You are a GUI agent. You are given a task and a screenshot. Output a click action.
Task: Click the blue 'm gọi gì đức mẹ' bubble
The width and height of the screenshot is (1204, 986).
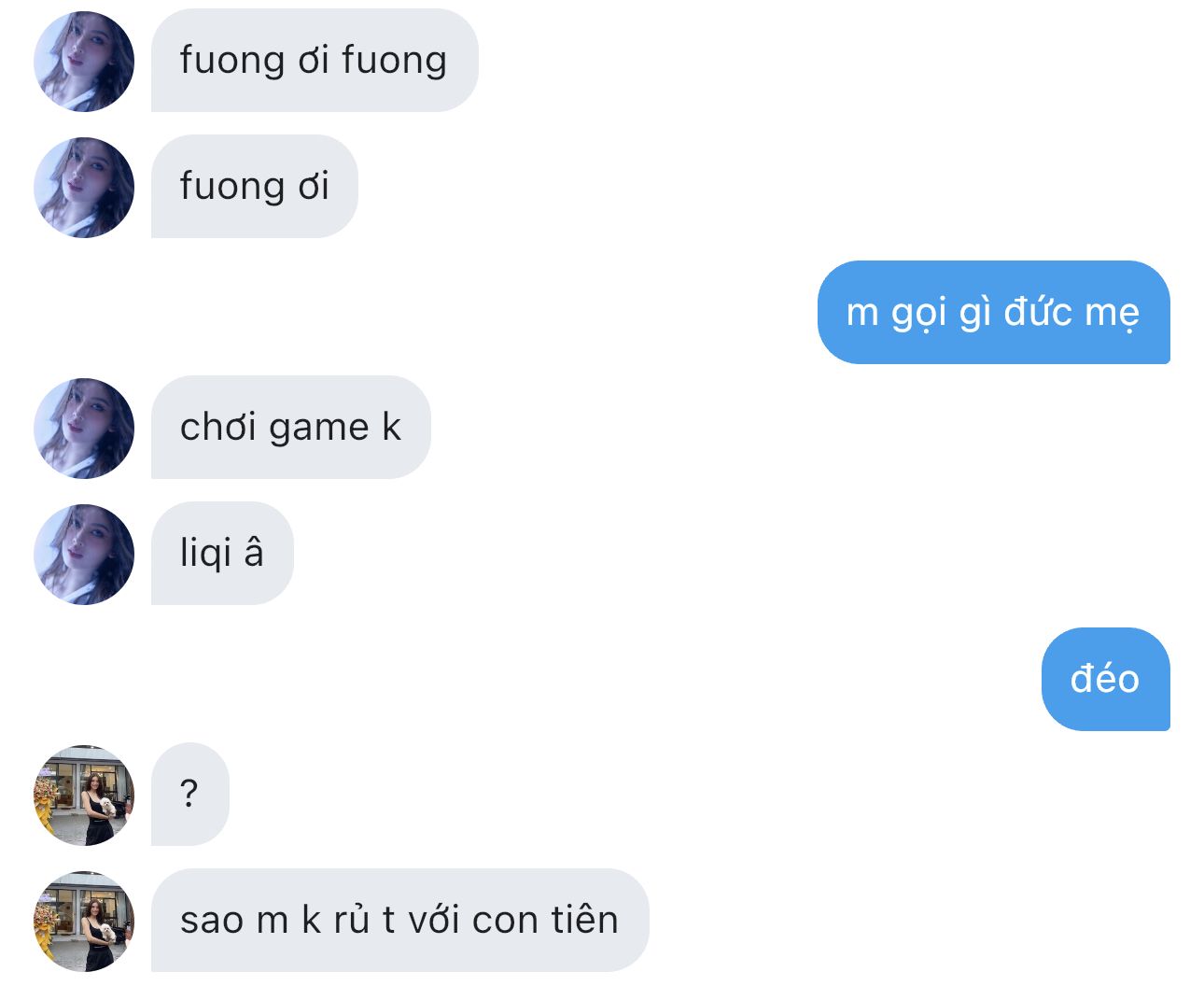click(994, 312)
